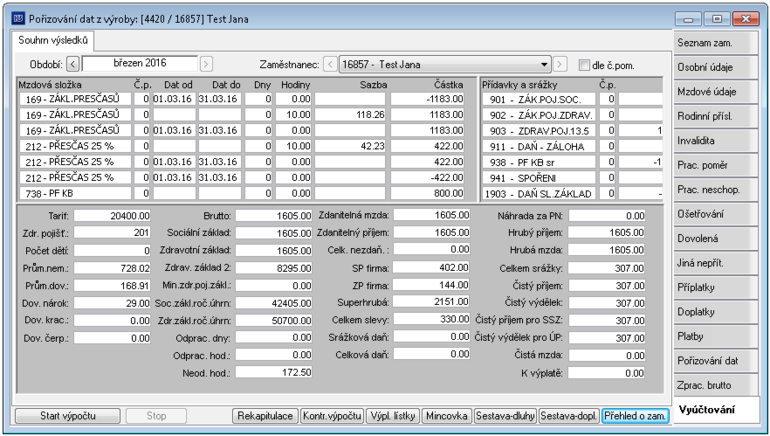Open Dovolená side tab

[x=713, y=239]
